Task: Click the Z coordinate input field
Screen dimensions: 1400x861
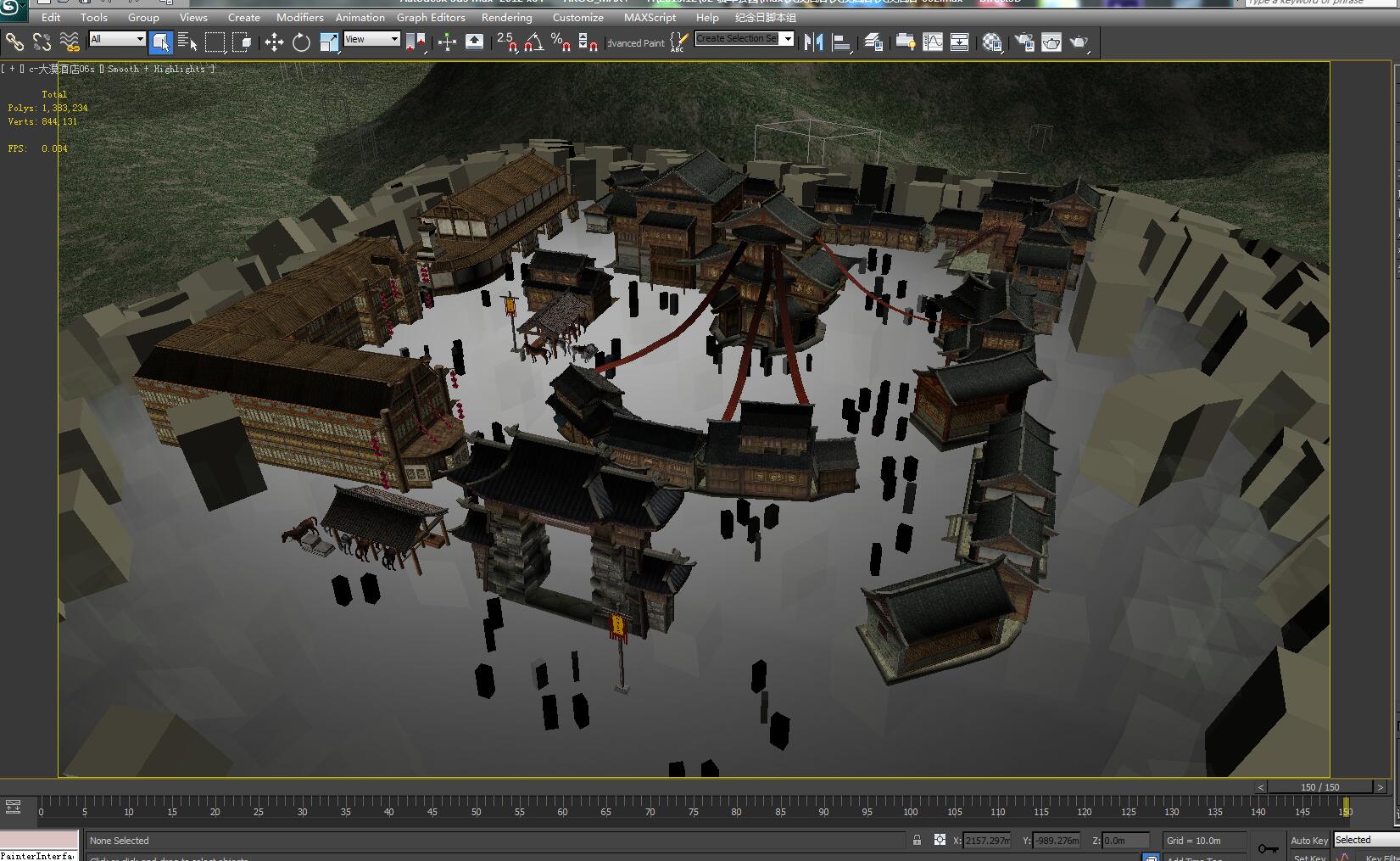Action: coord(1126,841)
